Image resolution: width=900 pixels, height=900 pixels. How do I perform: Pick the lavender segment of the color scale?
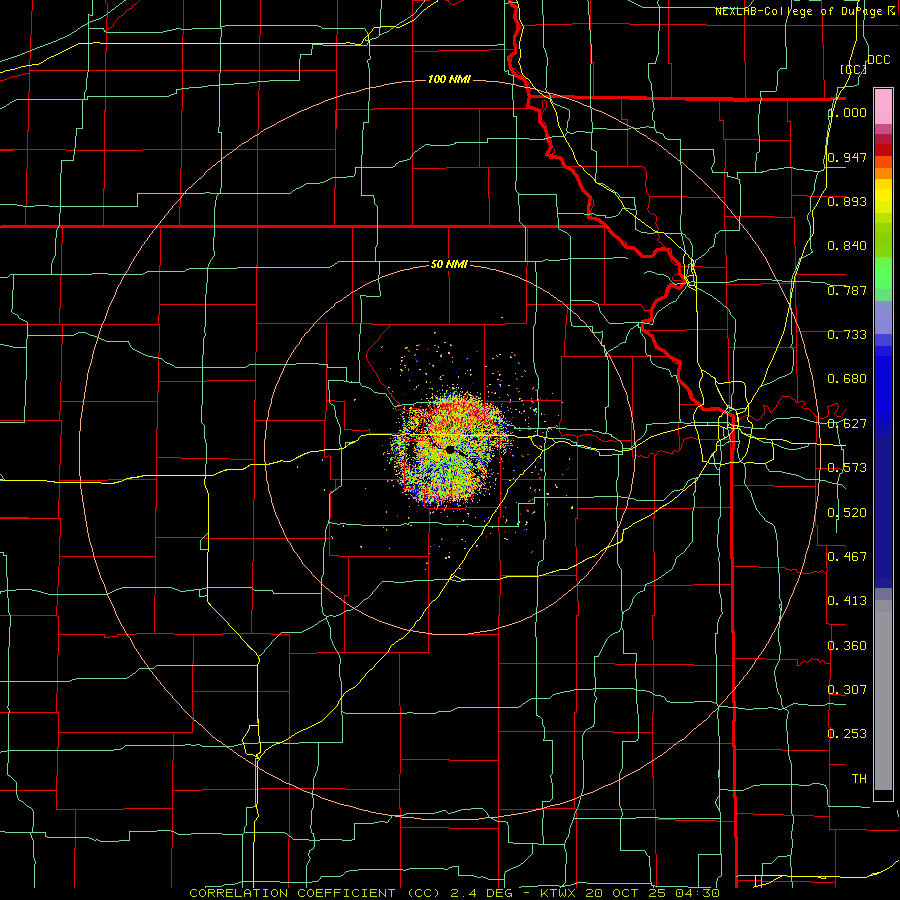click(x=883, y=317)
